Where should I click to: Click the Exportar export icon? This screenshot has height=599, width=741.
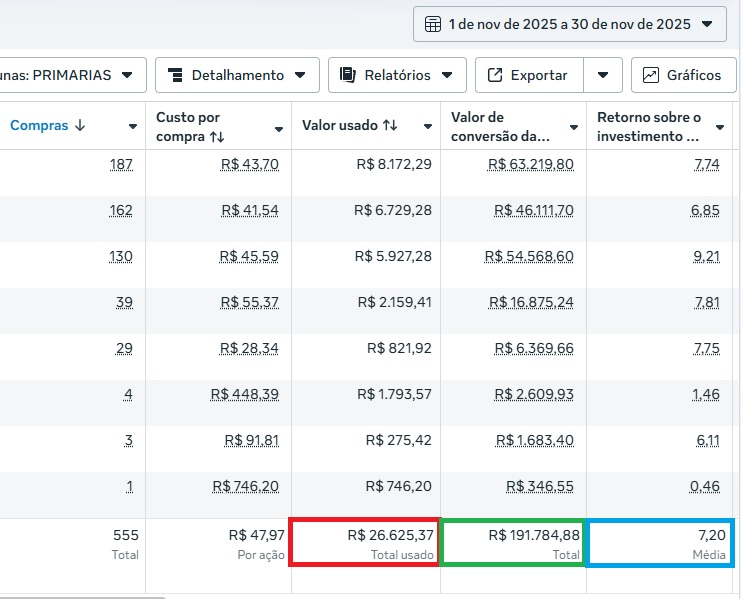(x=494, y=75)
